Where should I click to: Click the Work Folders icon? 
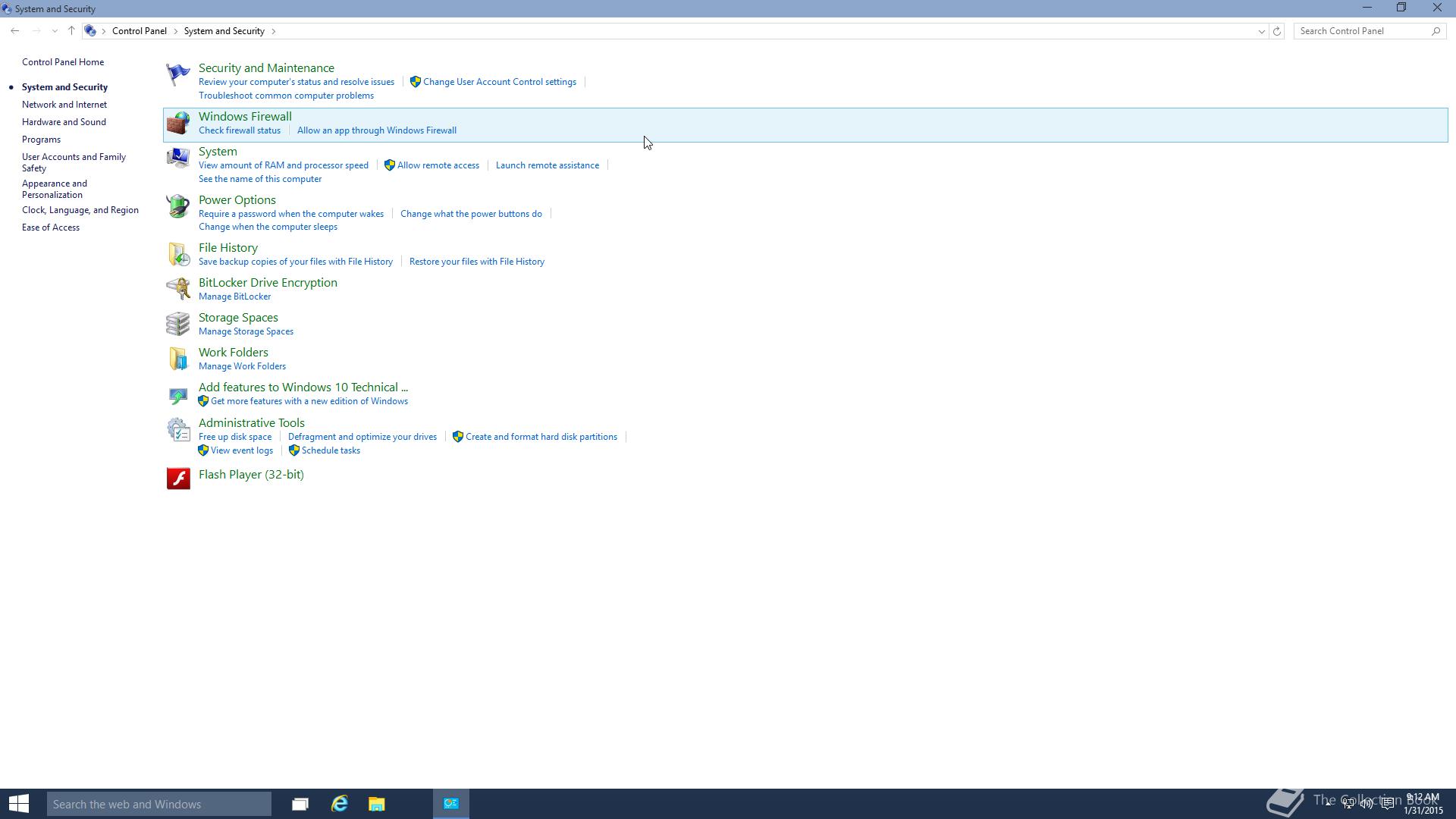point(178,359)
